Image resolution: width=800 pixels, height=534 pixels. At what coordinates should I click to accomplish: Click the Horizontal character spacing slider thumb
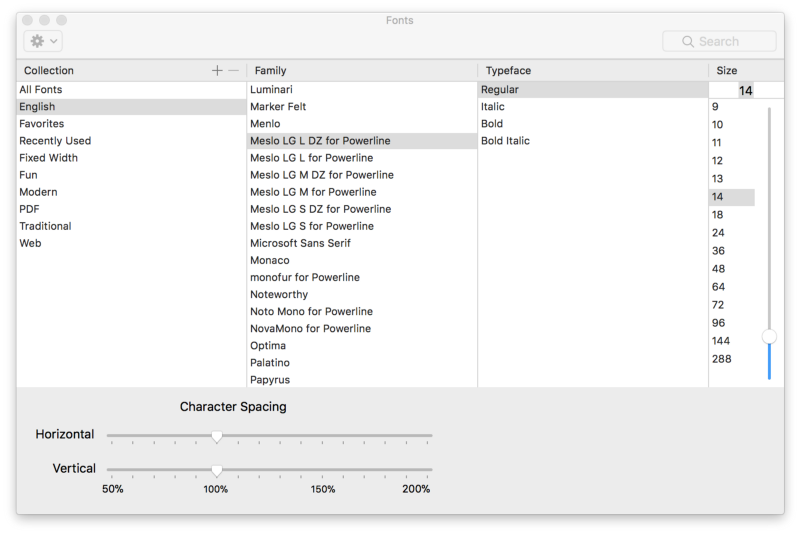tap(217, 437)
